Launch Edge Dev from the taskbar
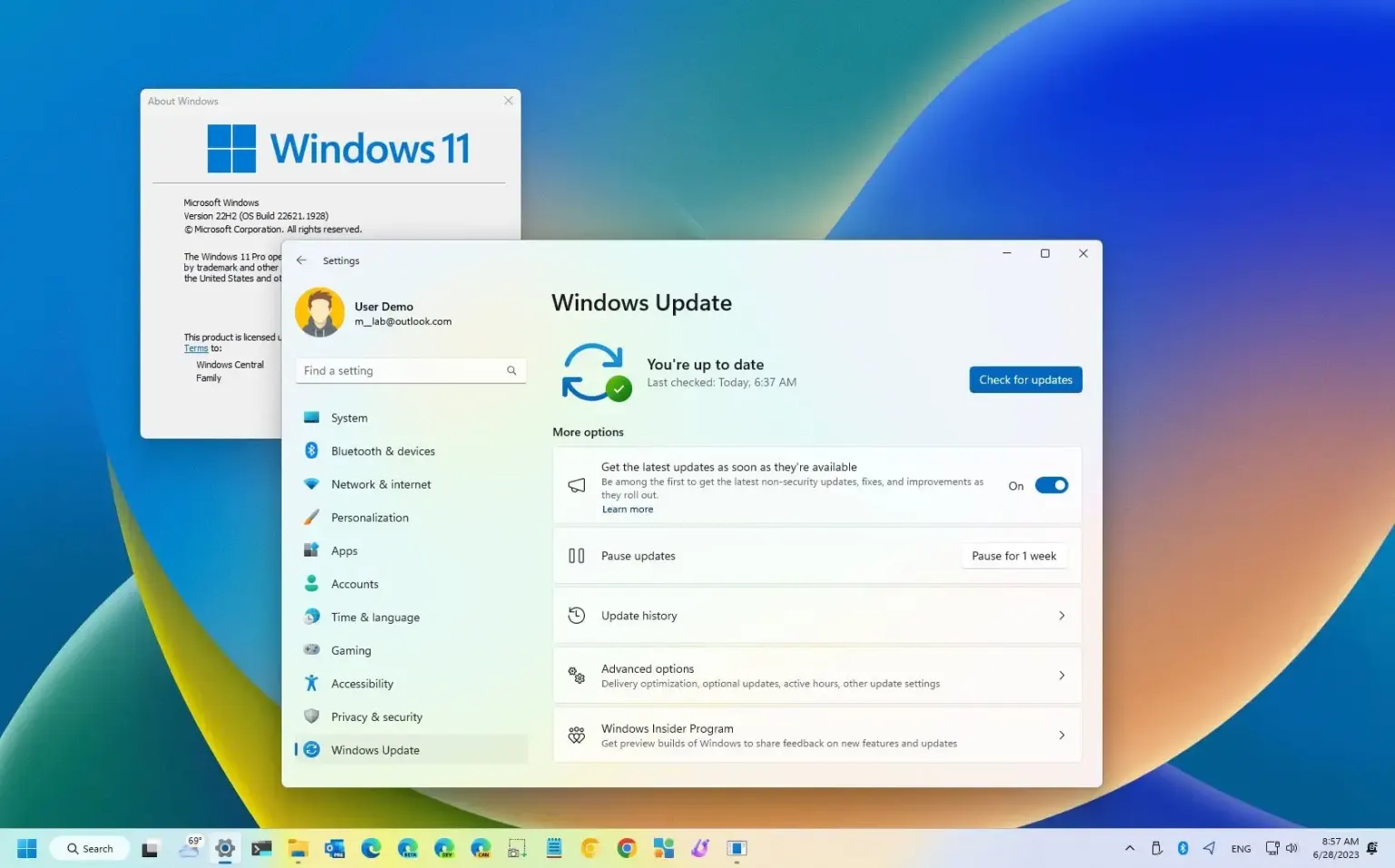Image resolution: width=1395 pixels, height=868 pixels. pyautogui.click(x=444, y=849)
